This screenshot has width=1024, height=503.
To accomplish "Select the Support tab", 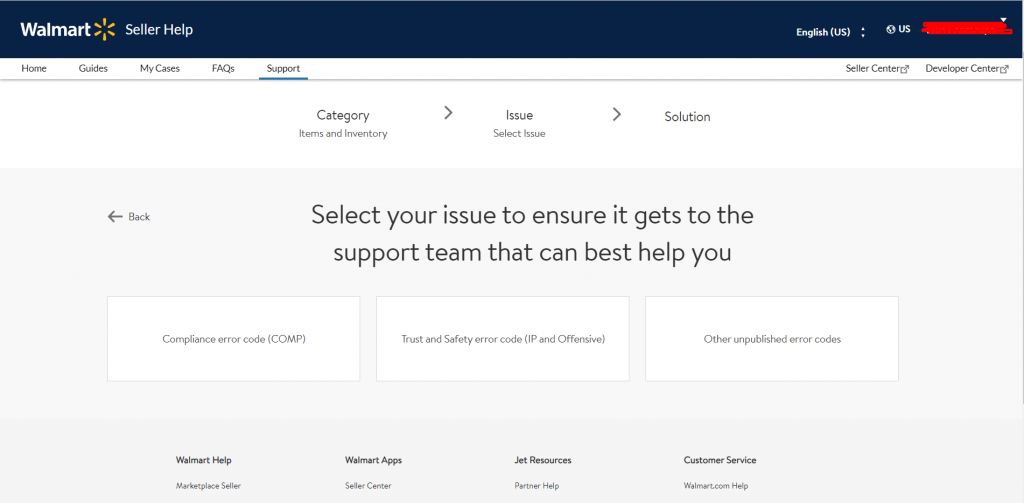I will click(x=283, y=68).
